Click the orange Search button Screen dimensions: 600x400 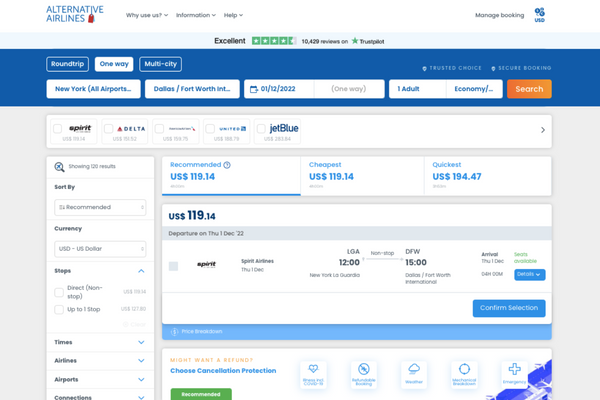pos(529,89)
